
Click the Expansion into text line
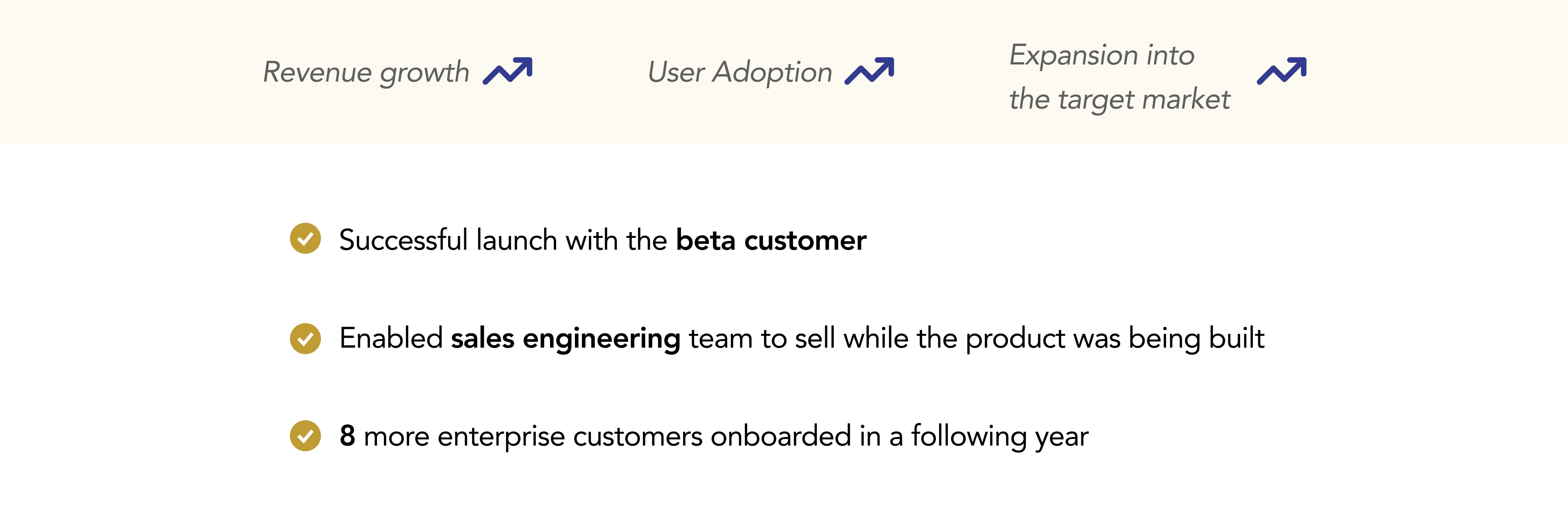click(1102, 55)
